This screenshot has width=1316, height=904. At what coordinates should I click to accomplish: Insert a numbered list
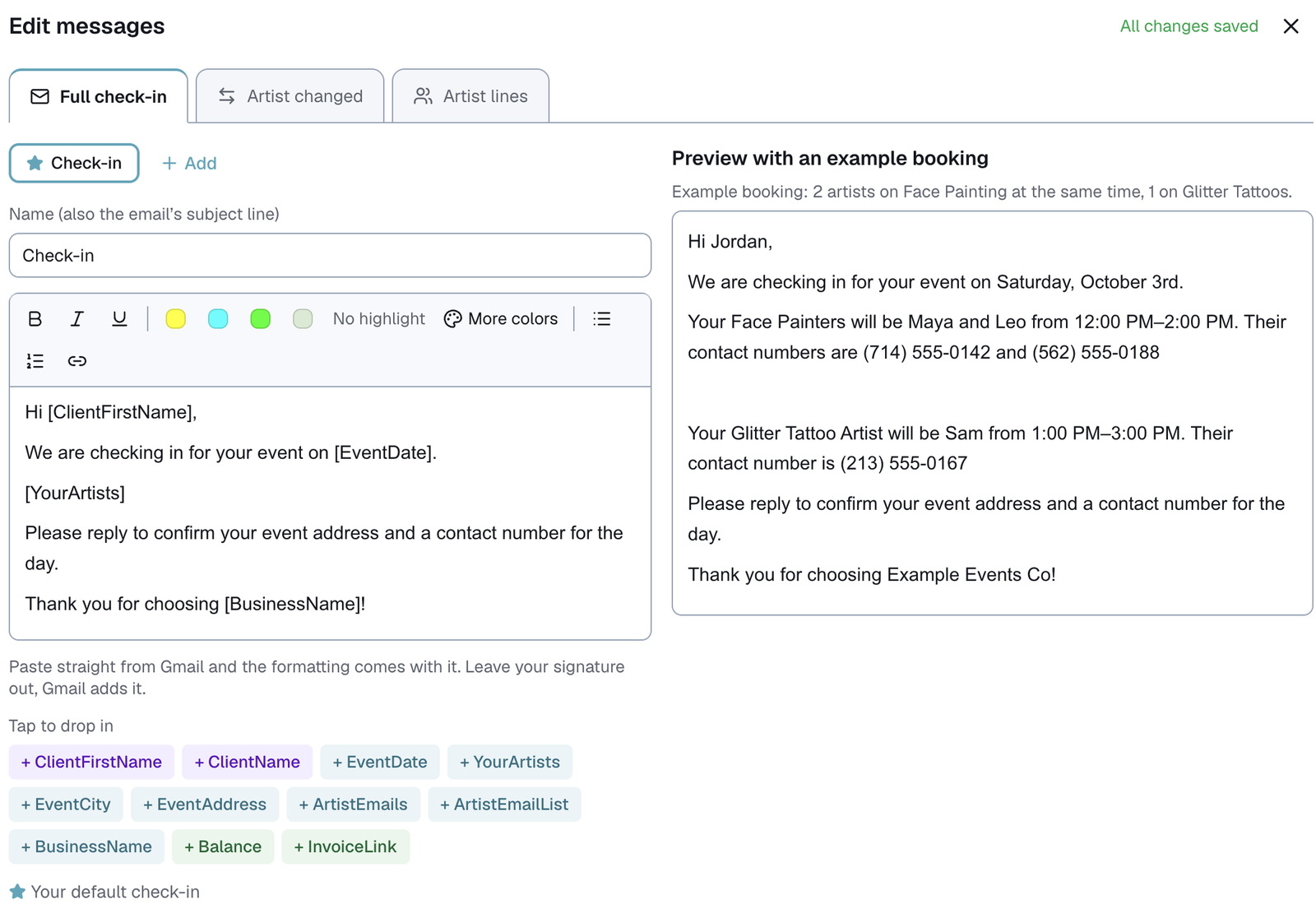(x=35, y=361)
